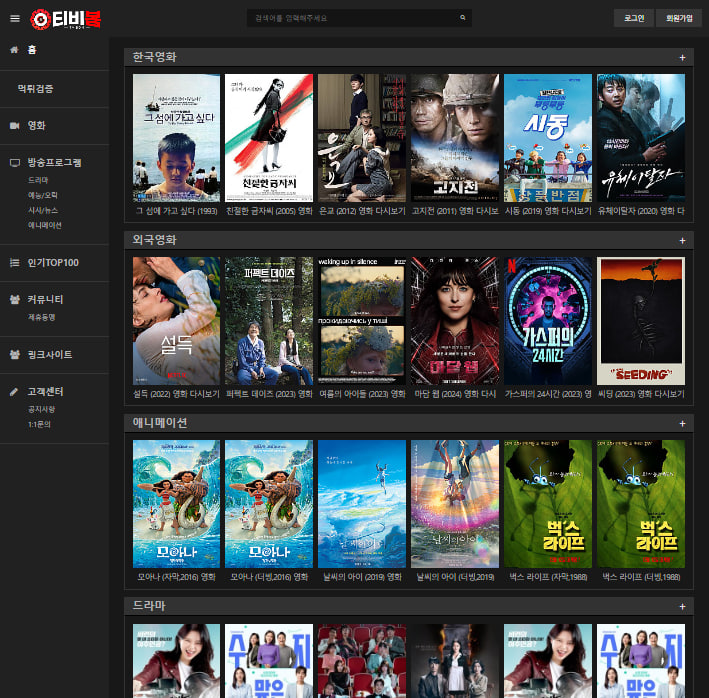Click the list icon beside 인기TOP100
Viewport: 709px width, 698px height.
click(15, 263)
